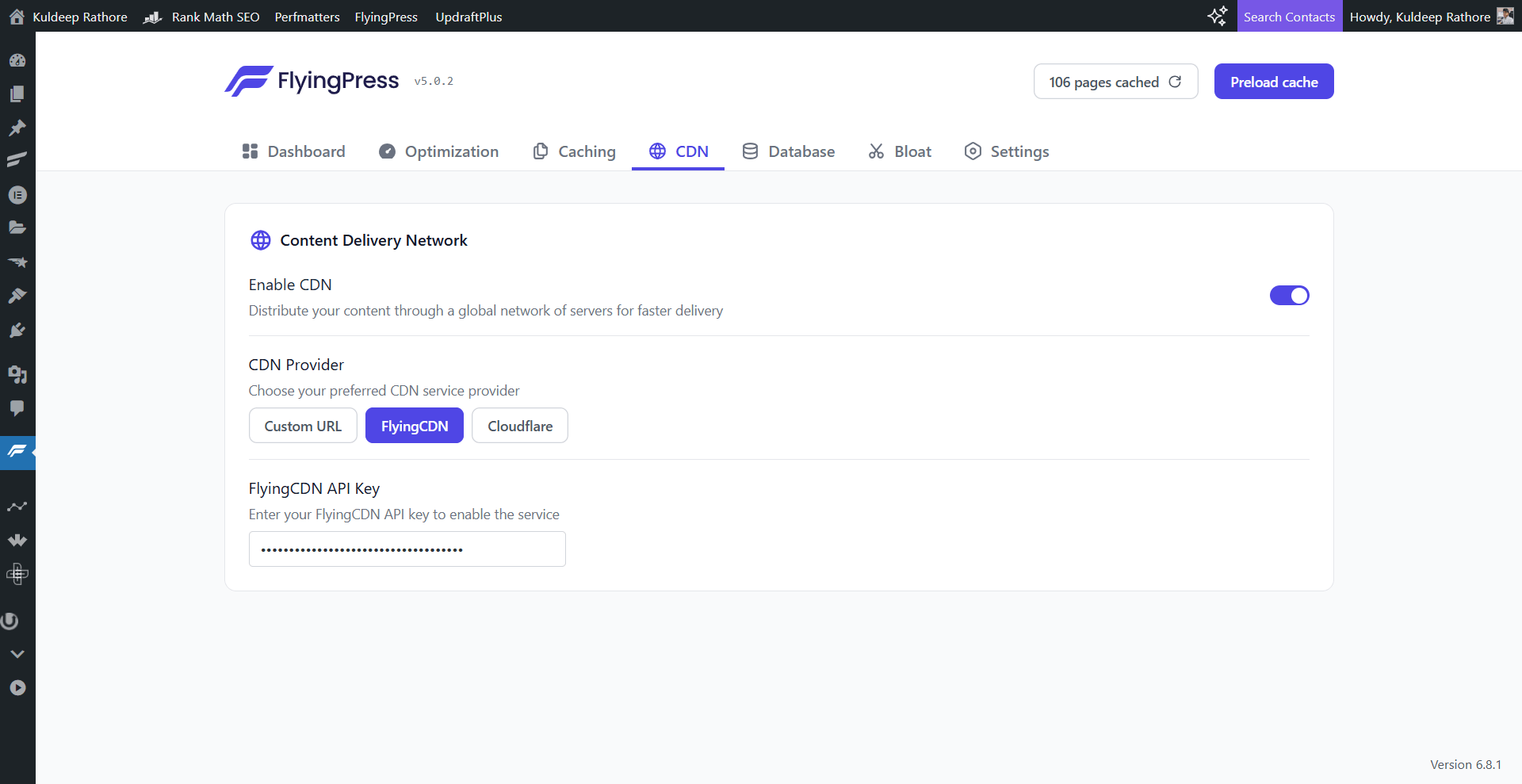The width and height of the screenshot is (1522, 784).
Task: Click the Settings tab gear icon
Action: point(973,151)
